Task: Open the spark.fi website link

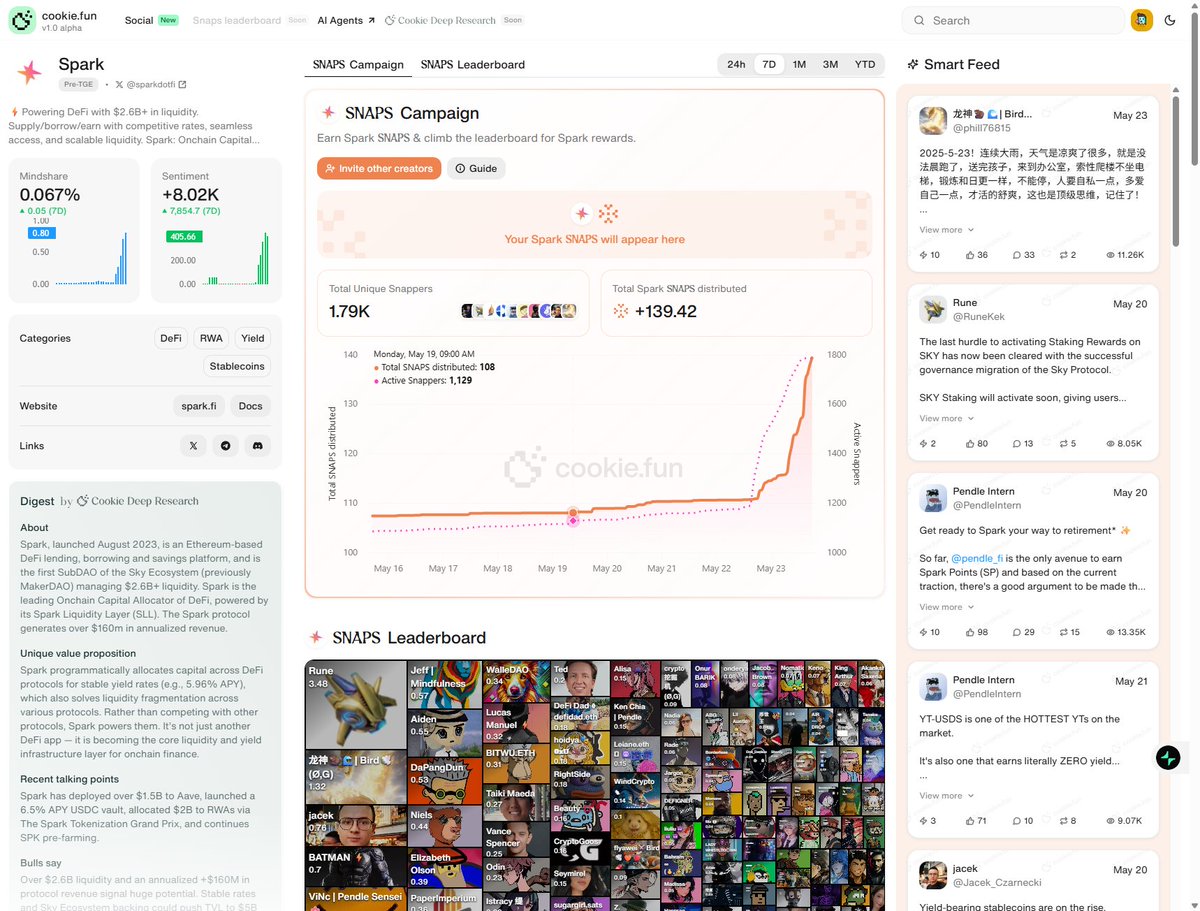Action: (198, 406)
